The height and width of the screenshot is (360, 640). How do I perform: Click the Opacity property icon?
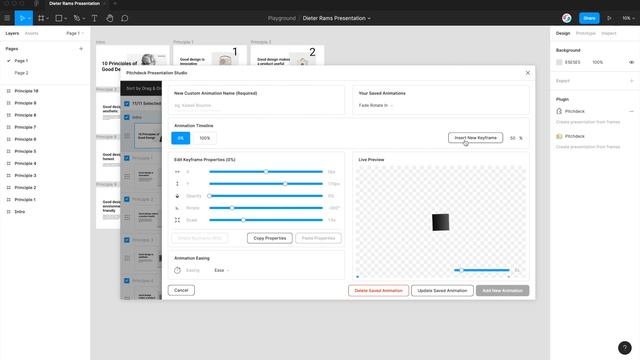[177, 196]
